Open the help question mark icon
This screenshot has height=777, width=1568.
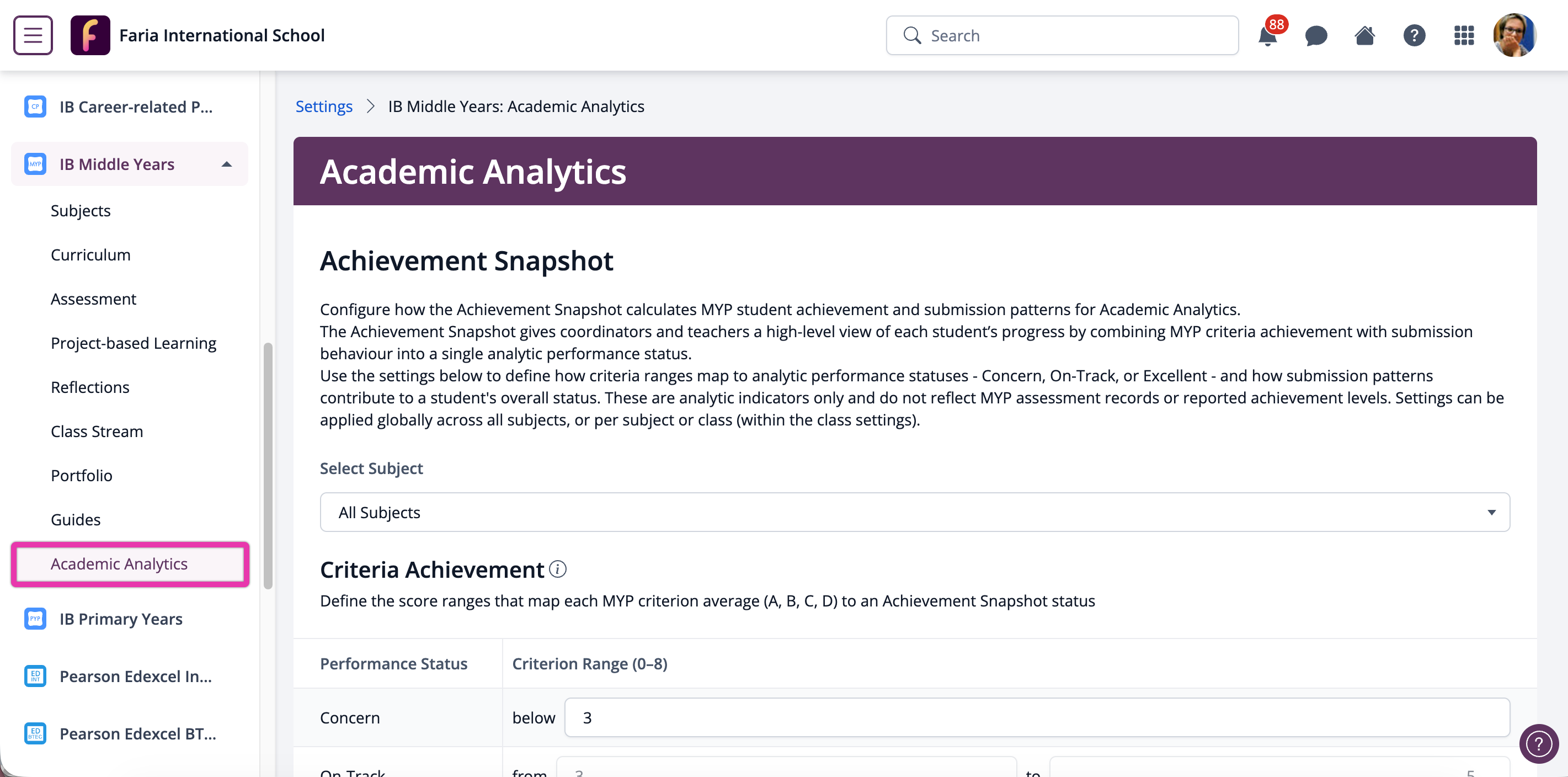pos(1415,35)
